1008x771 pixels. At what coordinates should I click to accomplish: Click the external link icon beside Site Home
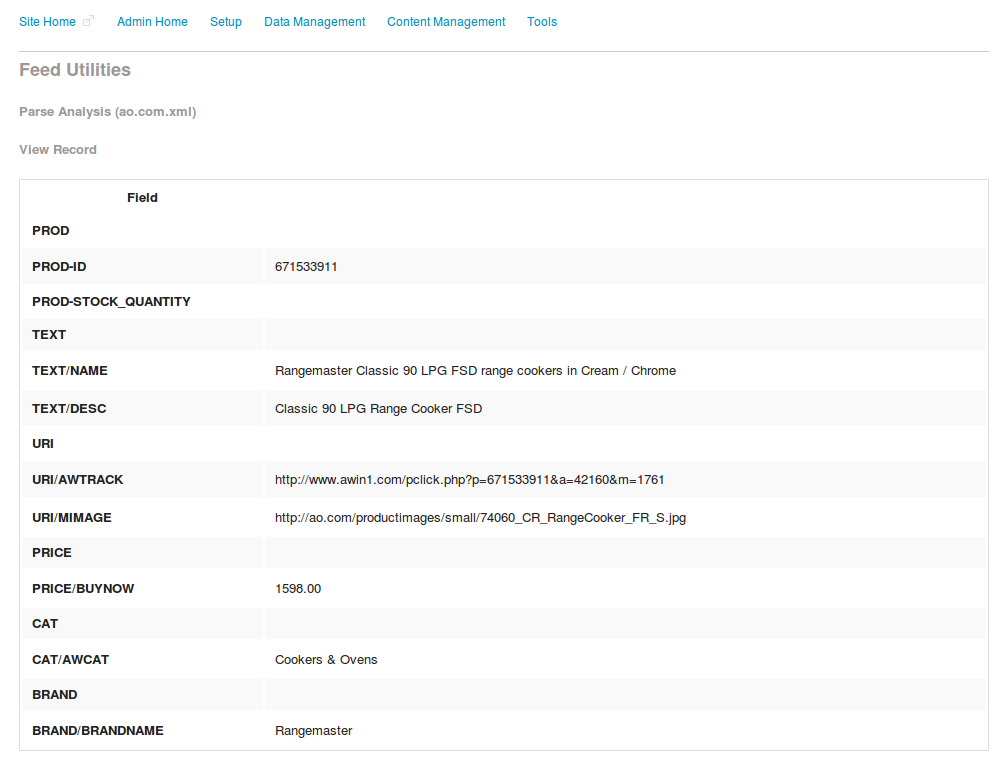tap(89, 21)
